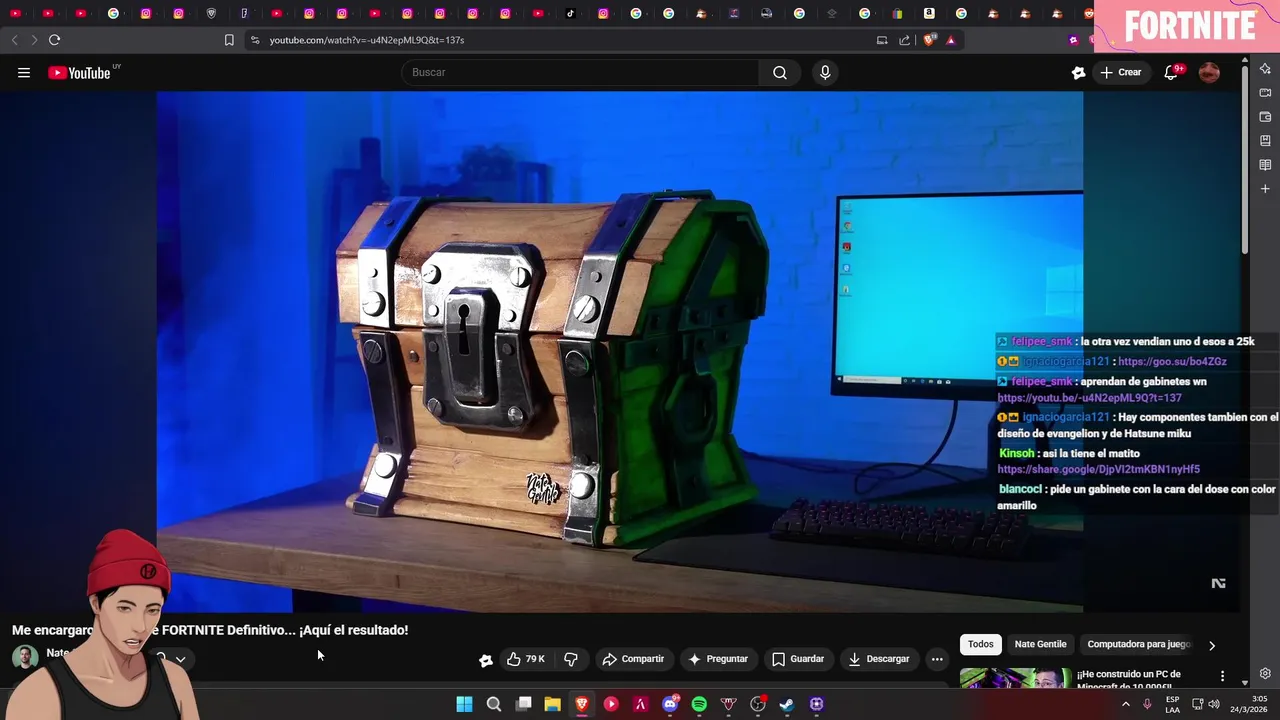Open Leo AI from Brave sidebar
Image resolution: width=1280 pixels, height=720 pixels.
click(1265, 68)
